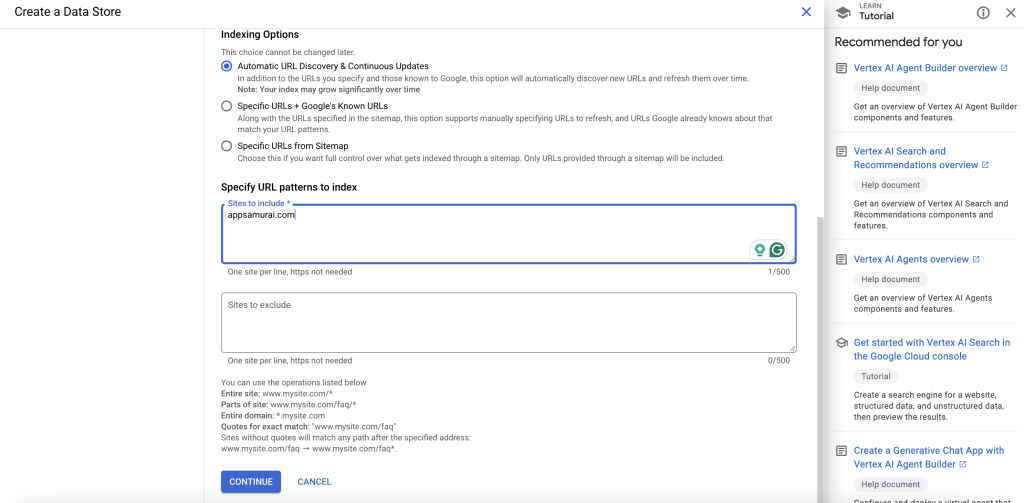Viewport: 1024px width, 503px height.
Task: Click the green lightbulb suggestion icon
Action: pyautogui.click(x=759, y=250)
